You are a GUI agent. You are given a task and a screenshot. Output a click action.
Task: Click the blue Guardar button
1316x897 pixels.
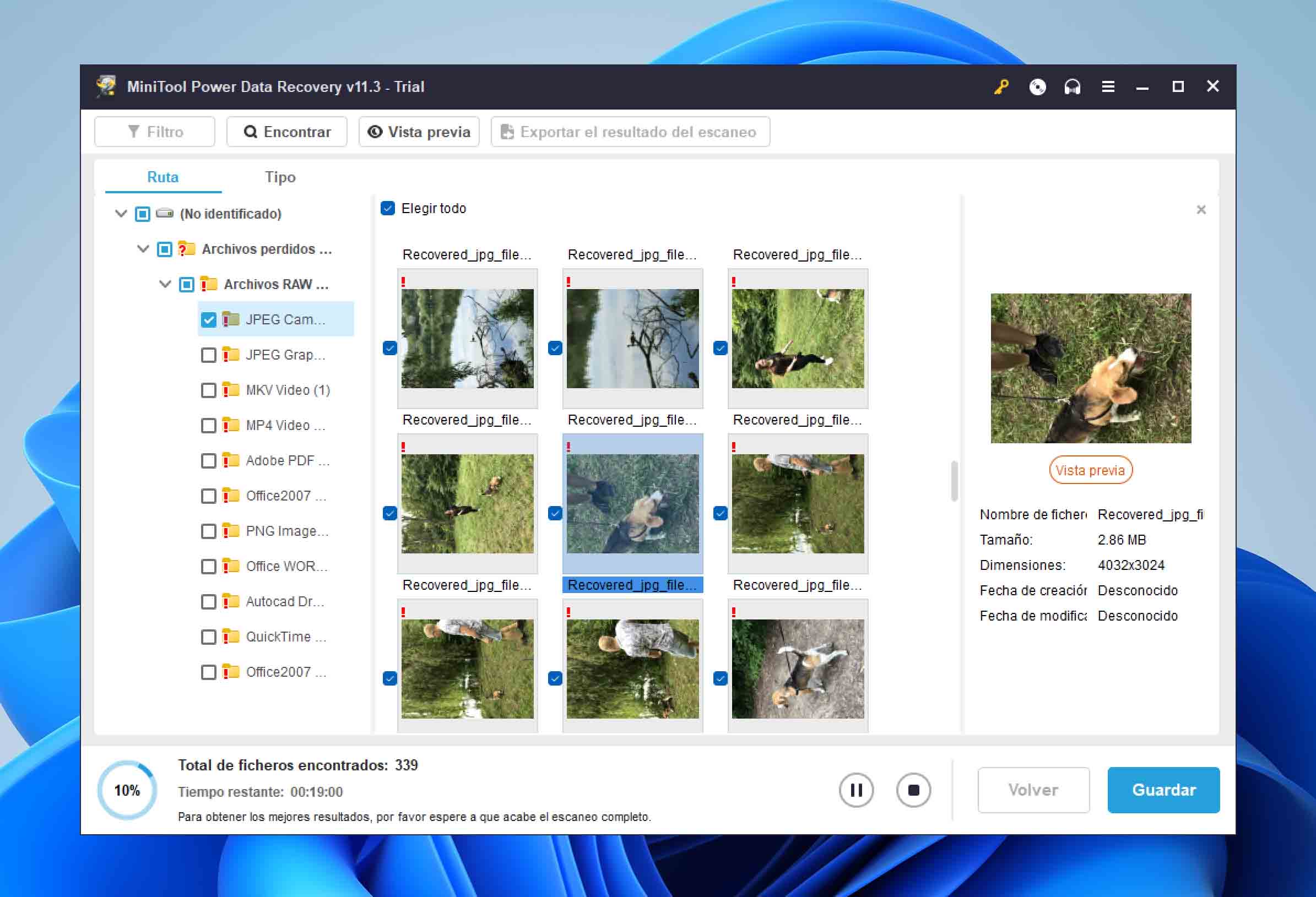(1163, 790)
